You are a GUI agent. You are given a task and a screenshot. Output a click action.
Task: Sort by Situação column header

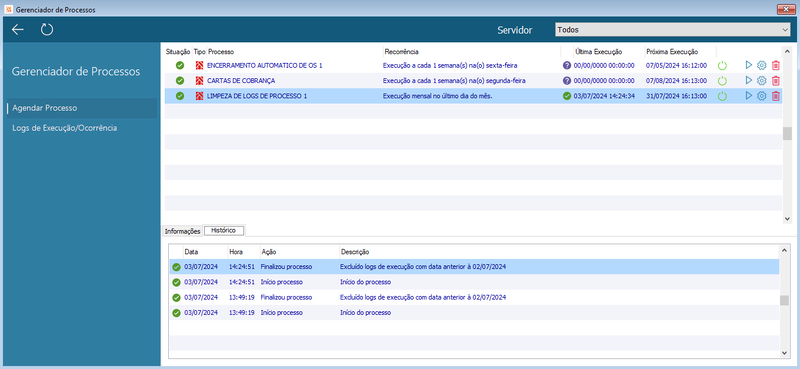[178, 52]
